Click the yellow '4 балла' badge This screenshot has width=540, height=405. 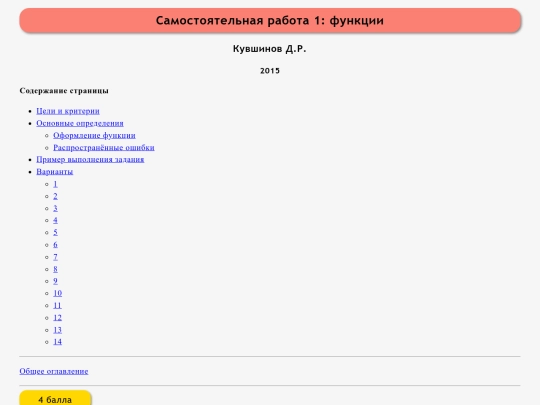55,399
